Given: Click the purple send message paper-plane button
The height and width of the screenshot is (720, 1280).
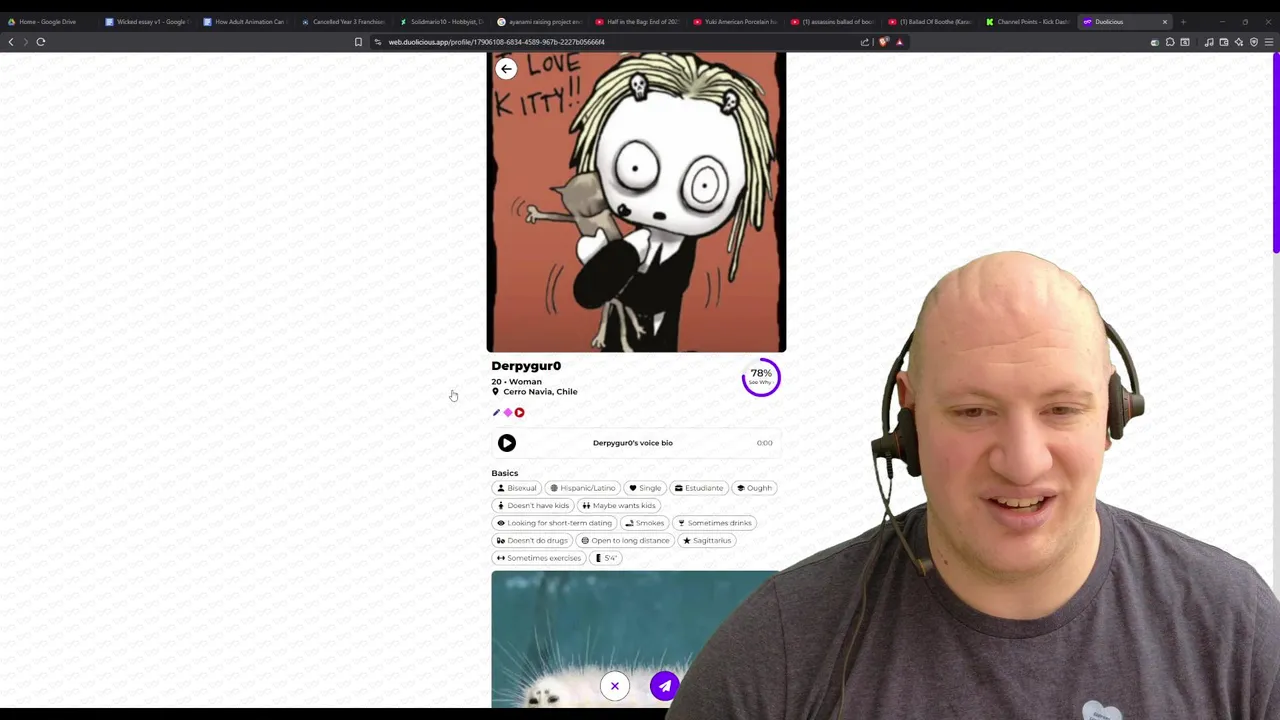Looking at the screenshot, I should pyautogui.click(x=664, y=686).
